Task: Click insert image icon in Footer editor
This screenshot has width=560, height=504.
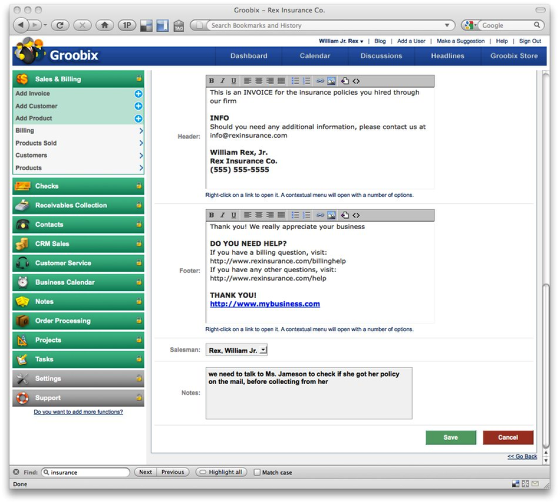Action: [331, 215]
